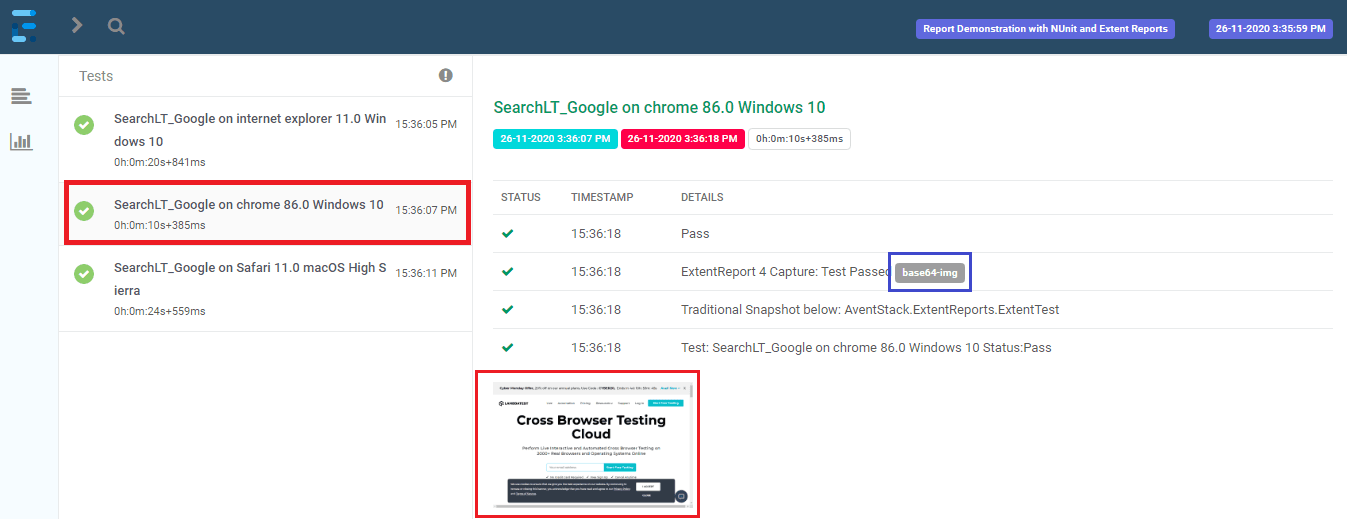Click the green pass icon of the internet explorer test
Image resolution: width=1347 pixels, height=519 pixels.
click(84, 125)
